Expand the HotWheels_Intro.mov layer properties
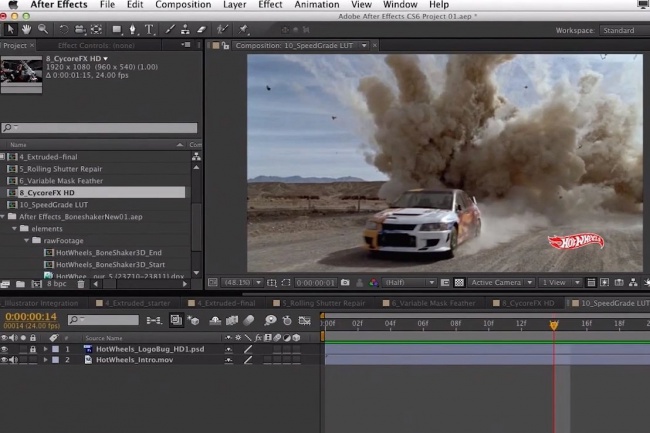650x433 pixels. [45, 360]
